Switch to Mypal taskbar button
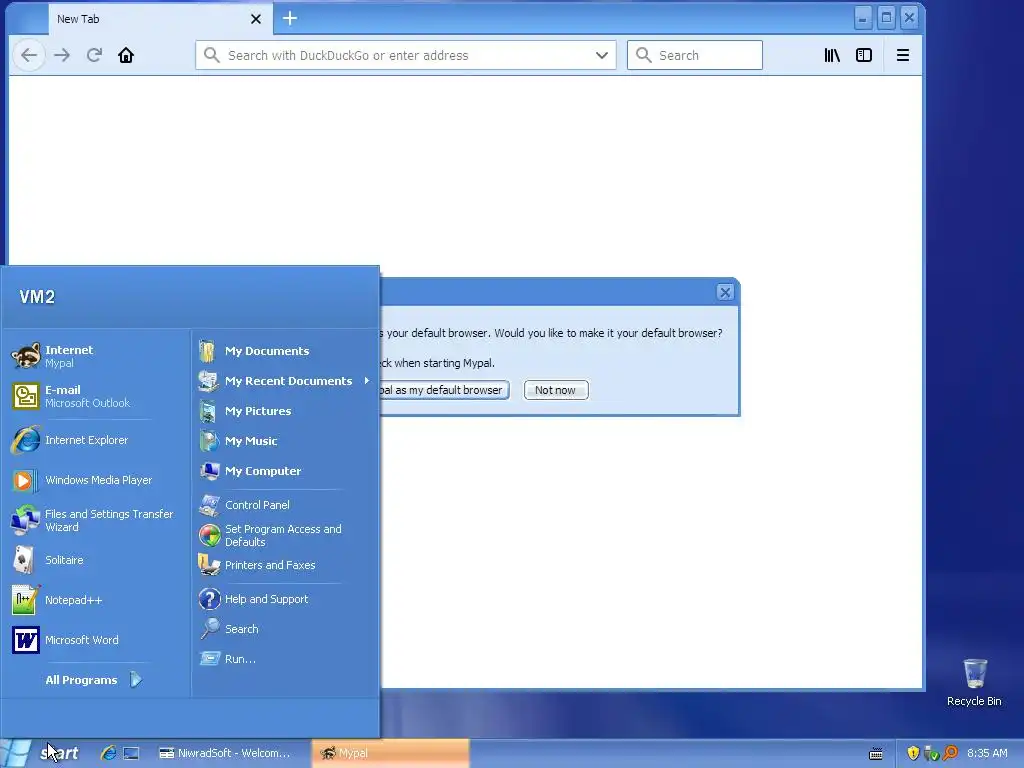 tap(390, 753)
